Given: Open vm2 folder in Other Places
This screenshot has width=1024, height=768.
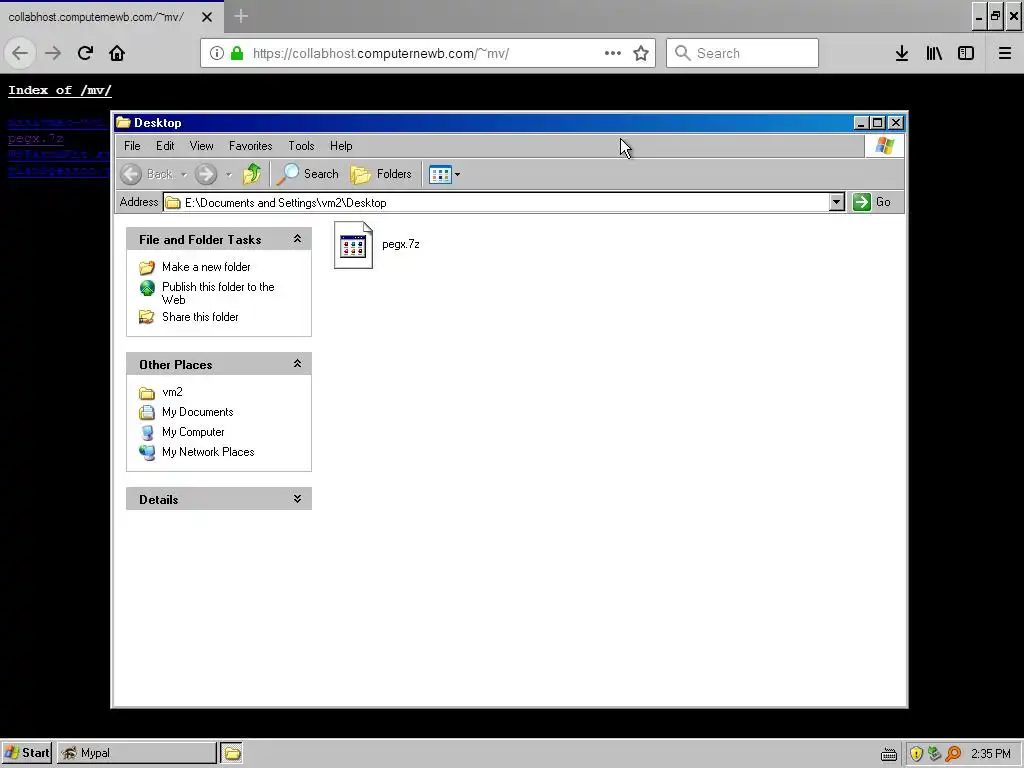Looking at the screenshot, I should [x=172, y=392].
